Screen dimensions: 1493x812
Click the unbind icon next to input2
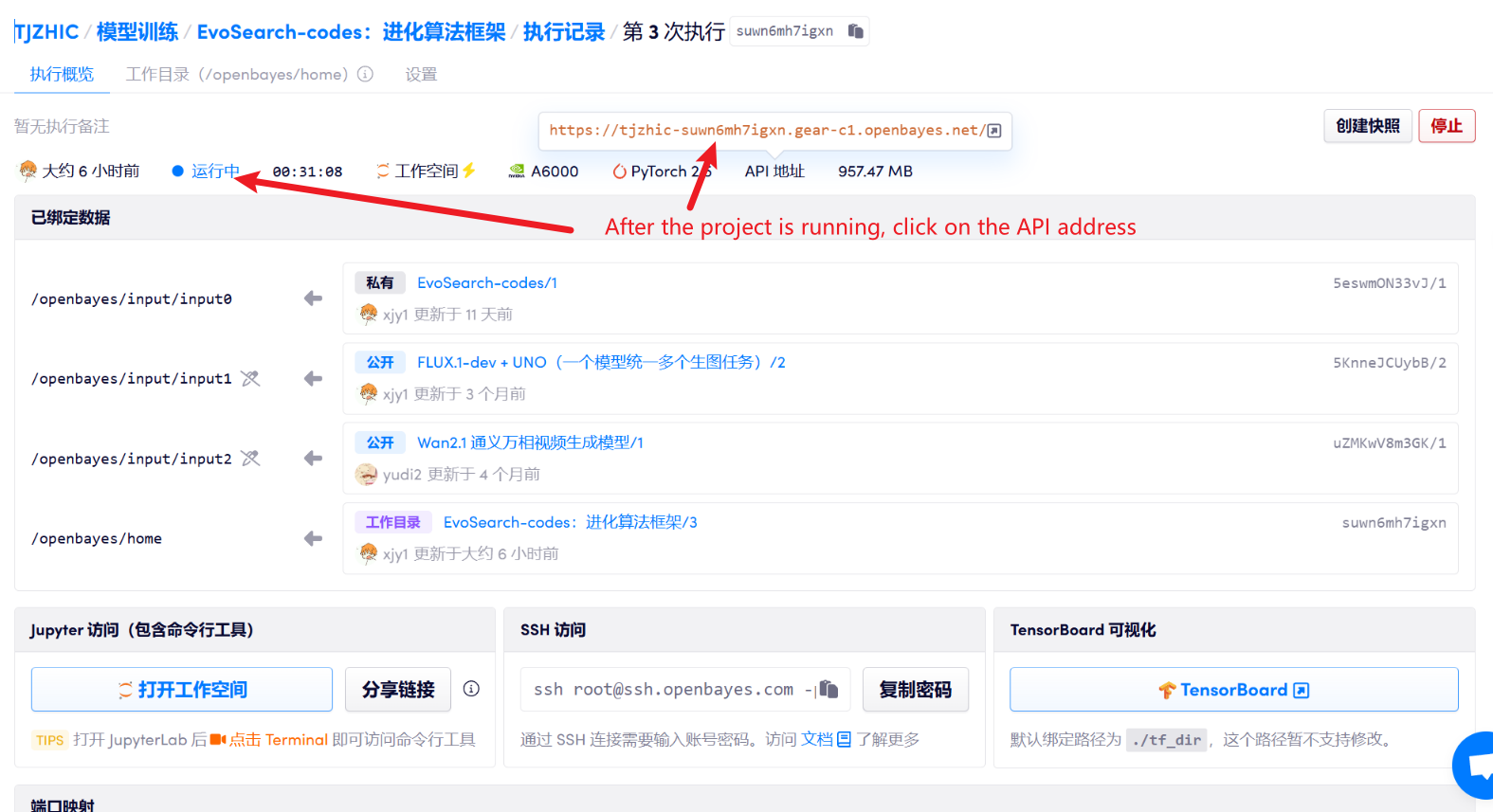point(250,459)
